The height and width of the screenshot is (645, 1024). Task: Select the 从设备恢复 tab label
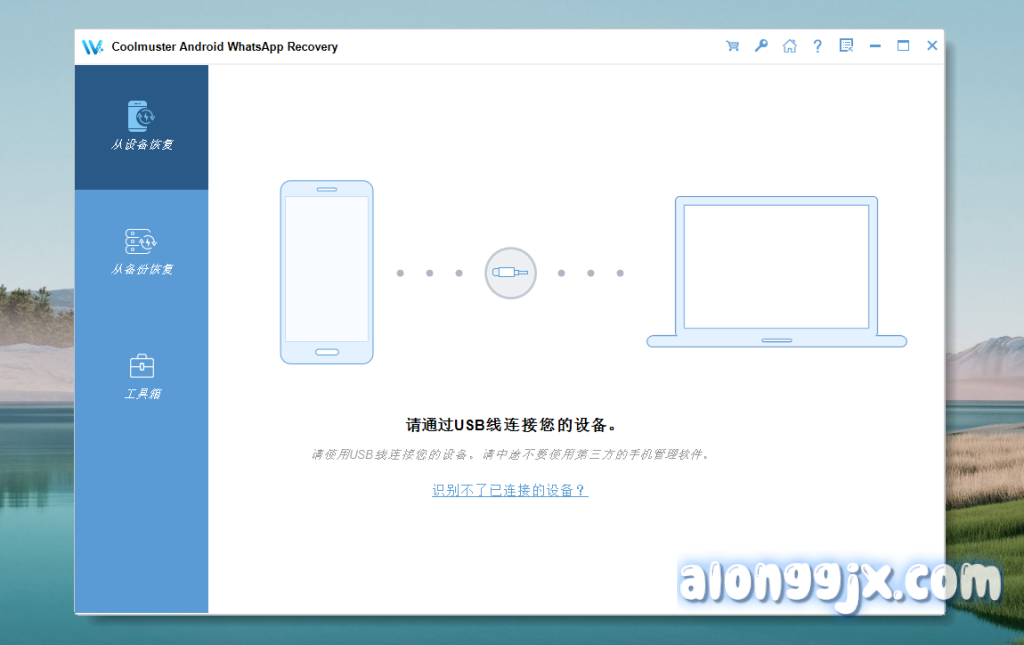(141, 145)
